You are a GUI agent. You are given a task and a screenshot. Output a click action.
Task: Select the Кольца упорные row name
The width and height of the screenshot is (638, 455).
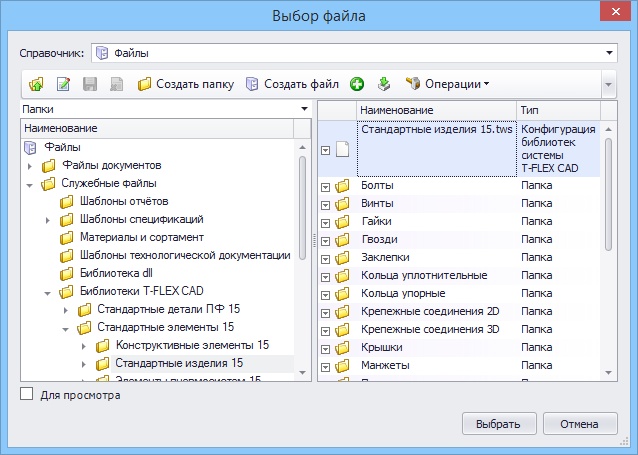click(x=403, y=293)
